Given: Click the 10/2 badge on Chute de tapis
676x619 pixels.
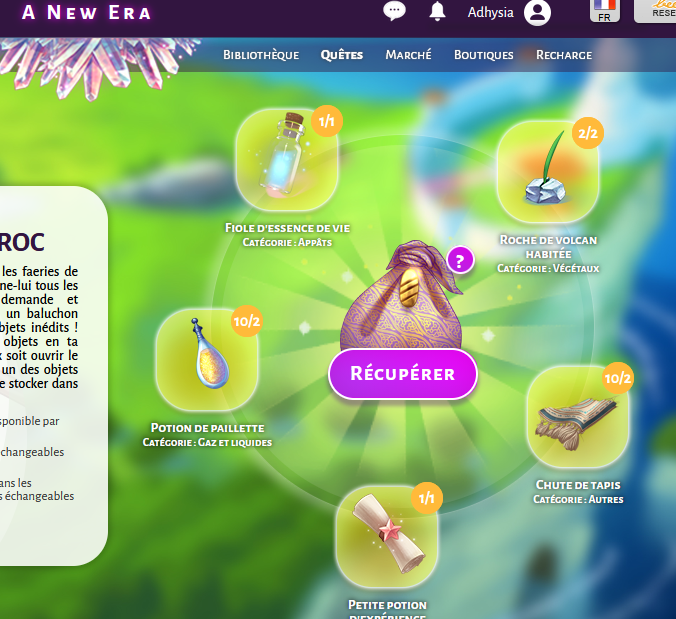Looking at the screenshot, I should (618, 378).
